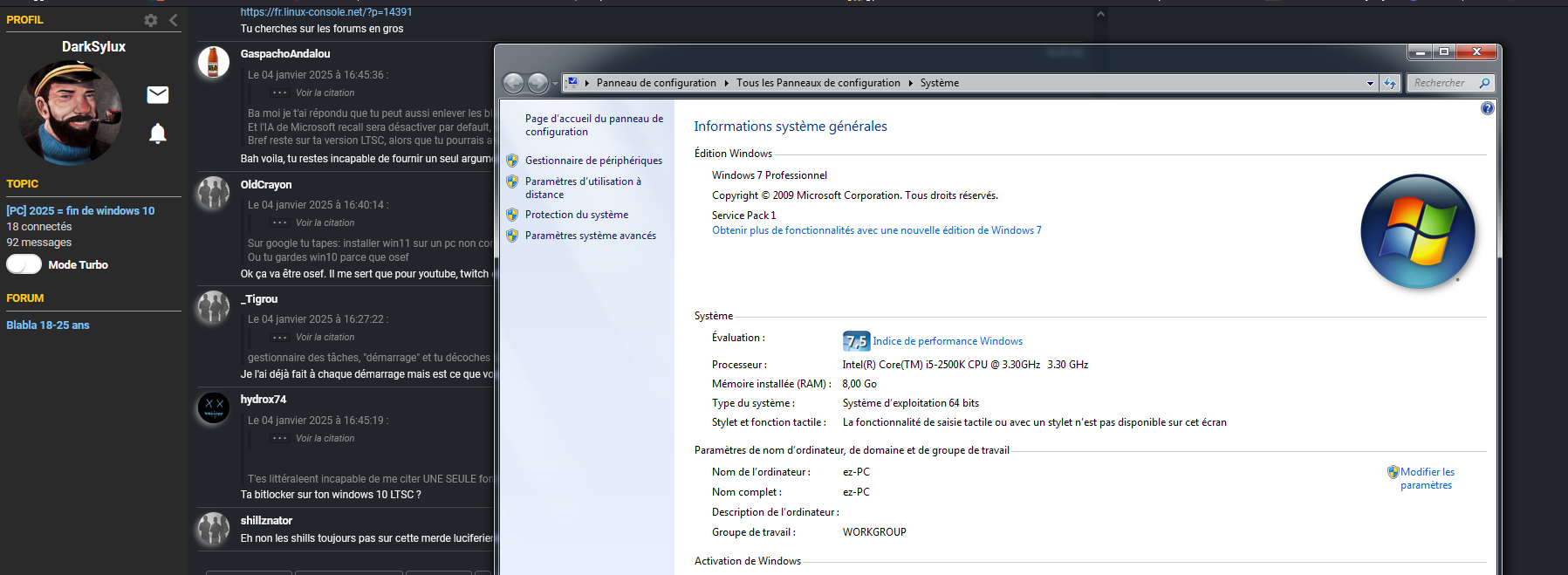This screenshot has width=1568, height=575.
Task: Click DarkSylux profile avatar picture
Action: click(x=70, y=112)
